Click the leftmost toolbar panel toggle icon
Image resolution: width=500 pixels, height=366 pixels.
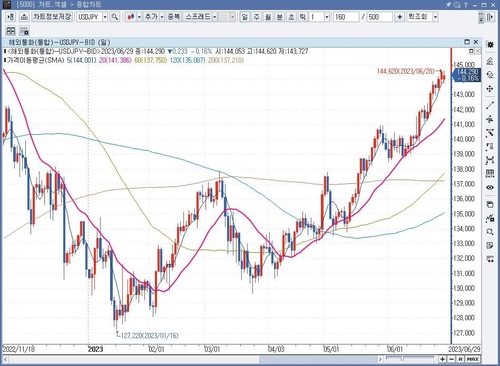coord(10,17)
